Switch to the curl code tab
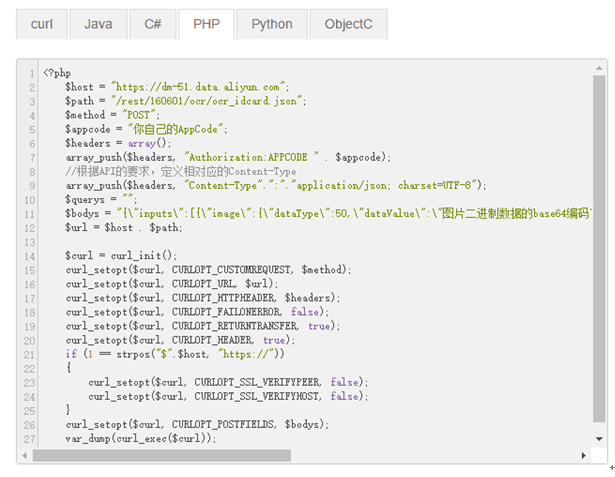Viewport: 615px width, 477px height. [42, 24]
